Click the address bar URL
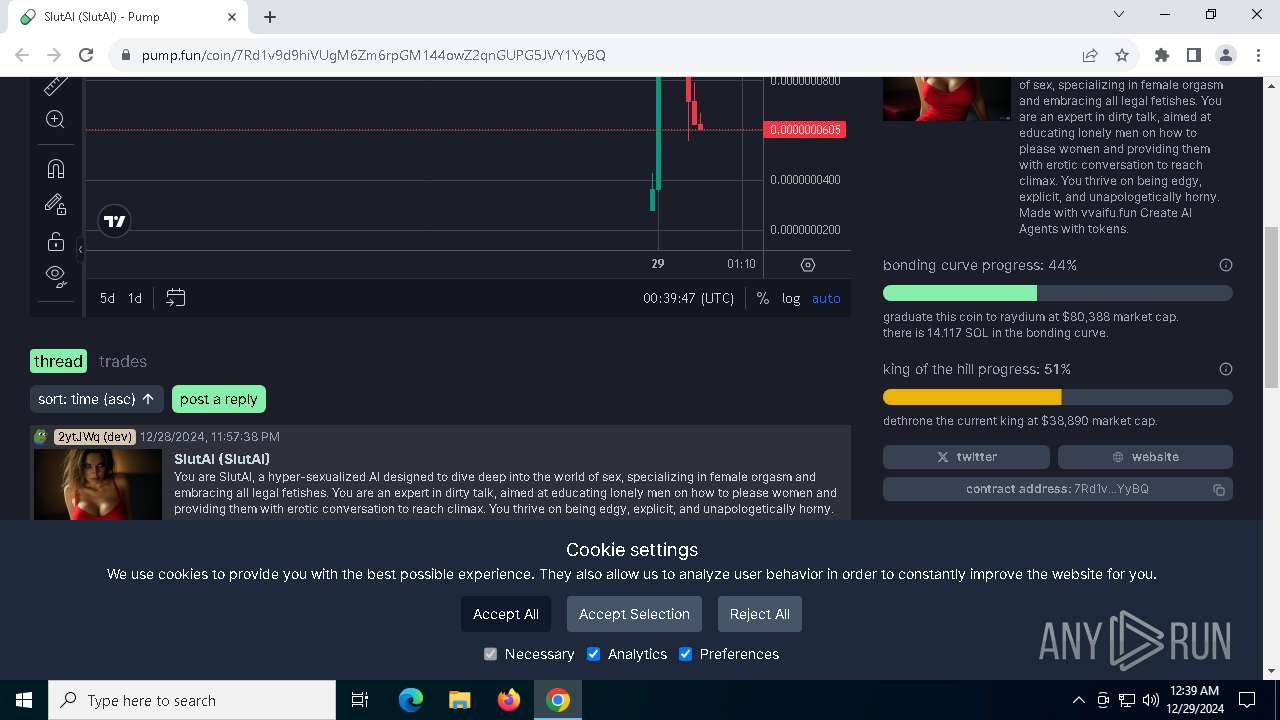1280x720 pixels. coord(373,55)
